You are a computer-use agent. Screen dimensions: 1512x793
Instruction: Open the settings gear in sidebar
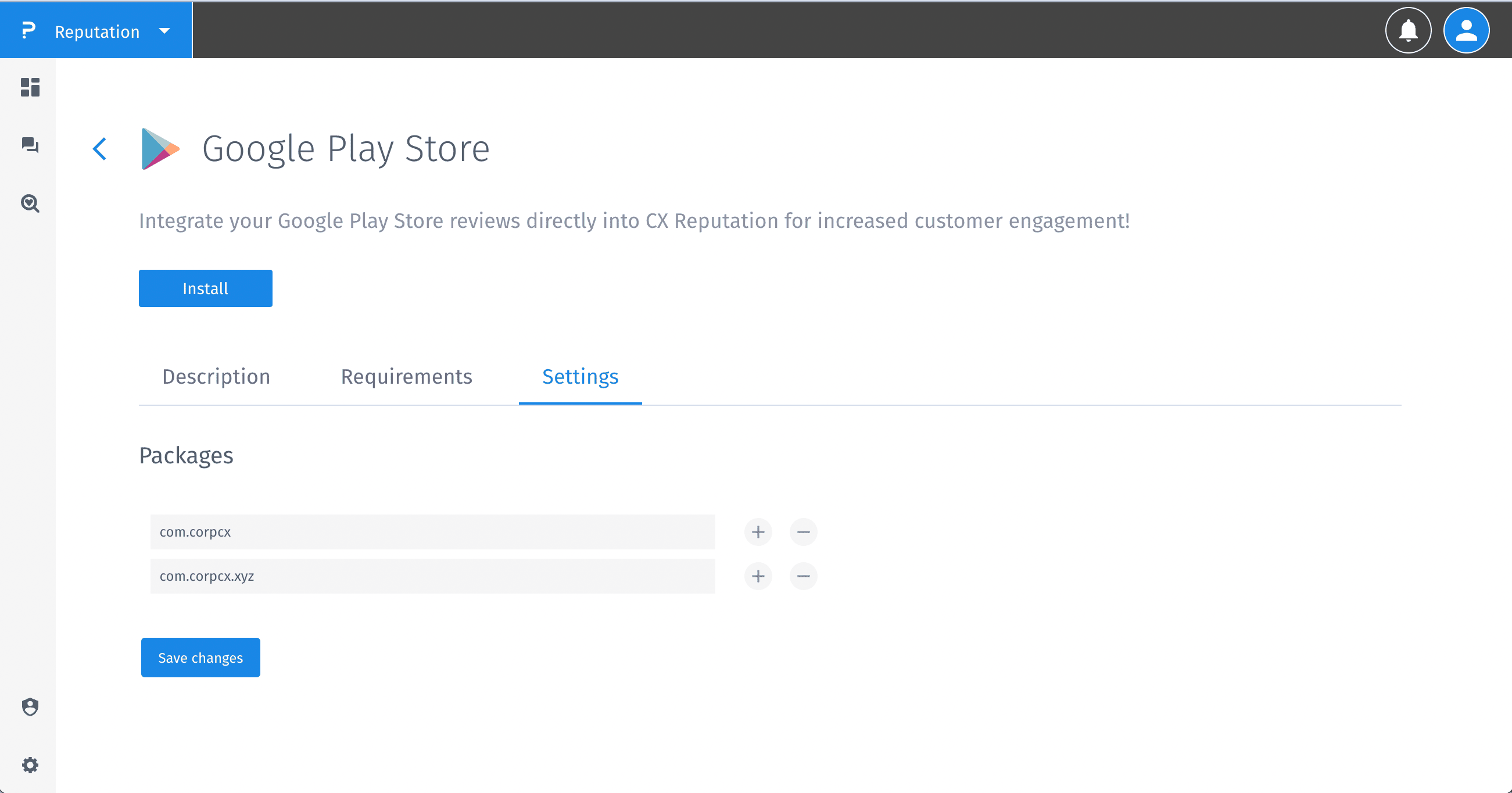[30, 765]
